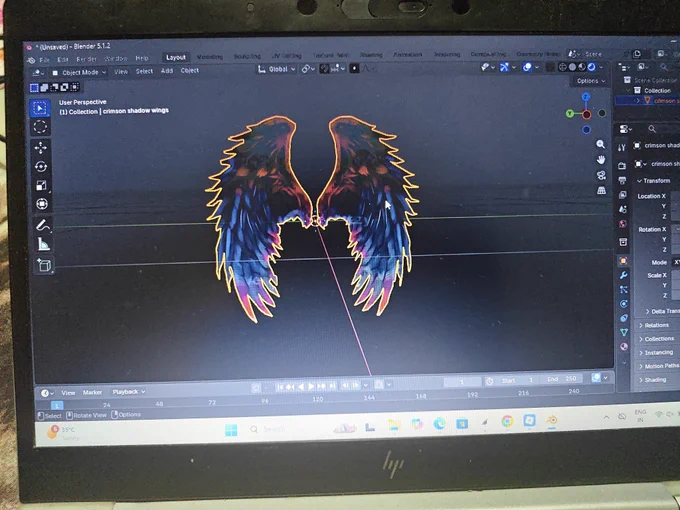Expand the Relations panel
The height and width of the screenshot is (510, 680).
[654, 325]
